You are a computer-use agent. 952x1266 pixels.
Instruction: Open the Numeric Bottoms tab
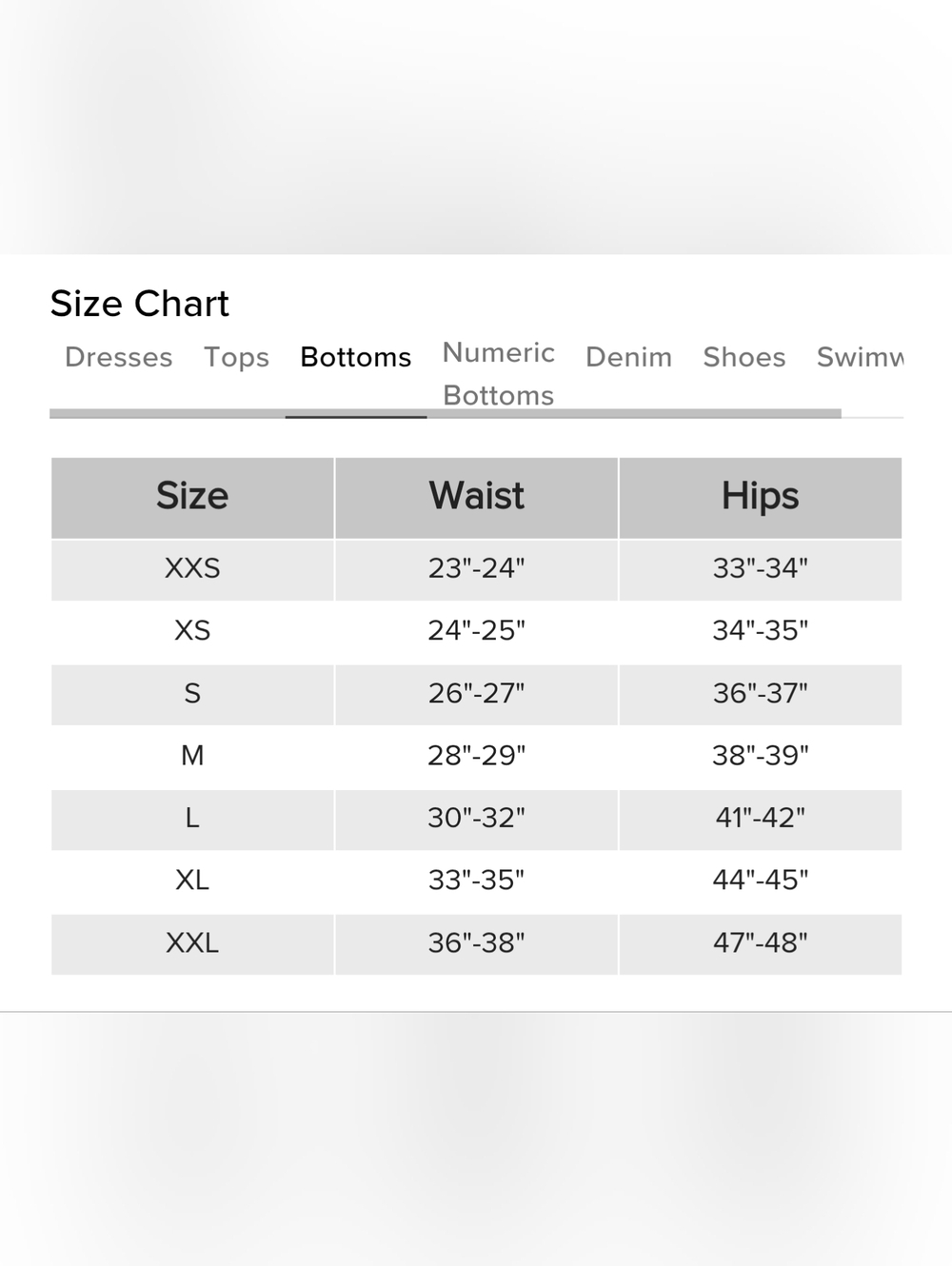[x=499, y=374]
